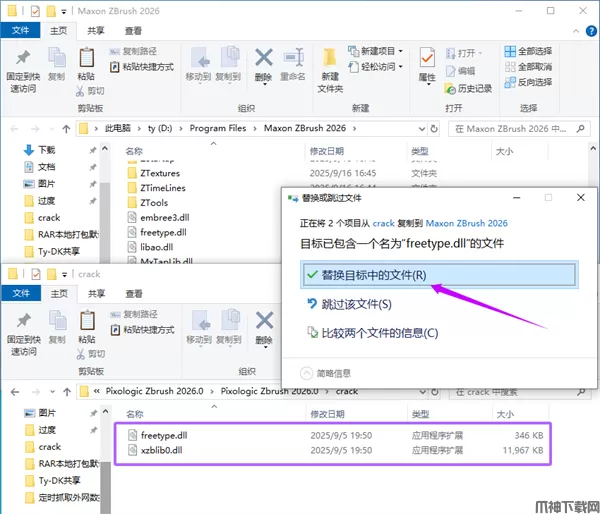Open ZTextures folder in file list
Screen dimensions: 600x514
coord(160,173)
